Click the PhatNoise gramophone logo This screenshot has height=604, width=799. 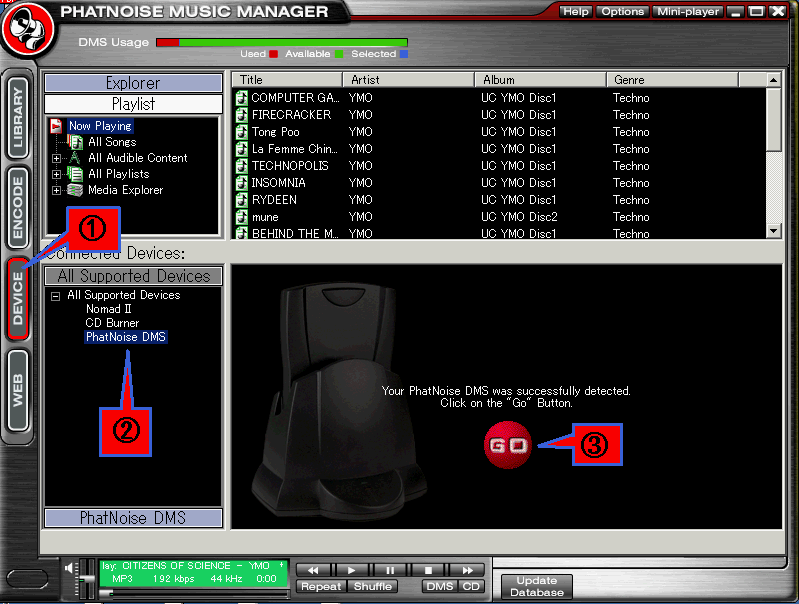coord(27,30)
